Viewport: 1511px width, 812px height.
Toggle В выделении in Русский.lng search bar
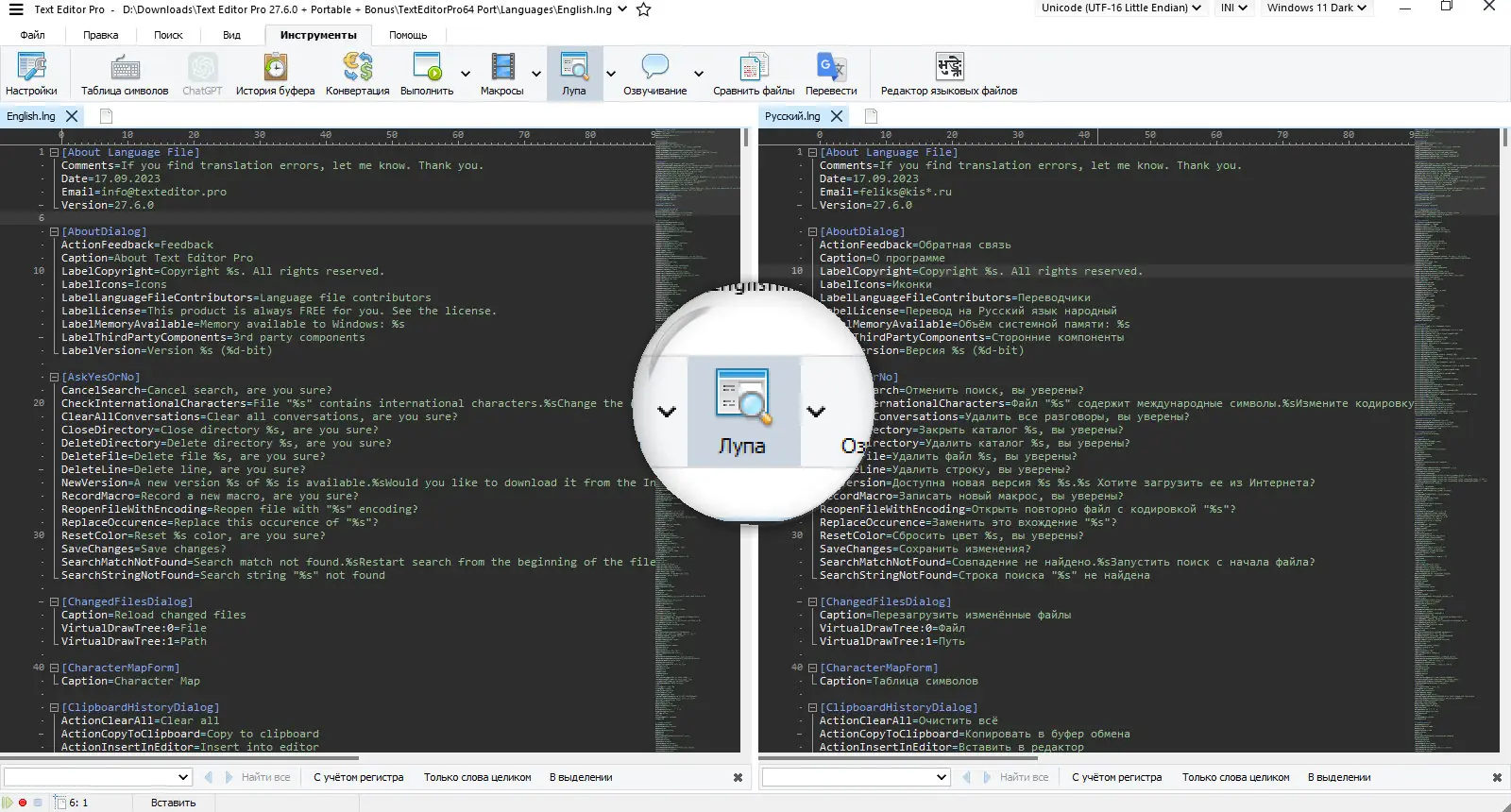tap(1339, 777)
